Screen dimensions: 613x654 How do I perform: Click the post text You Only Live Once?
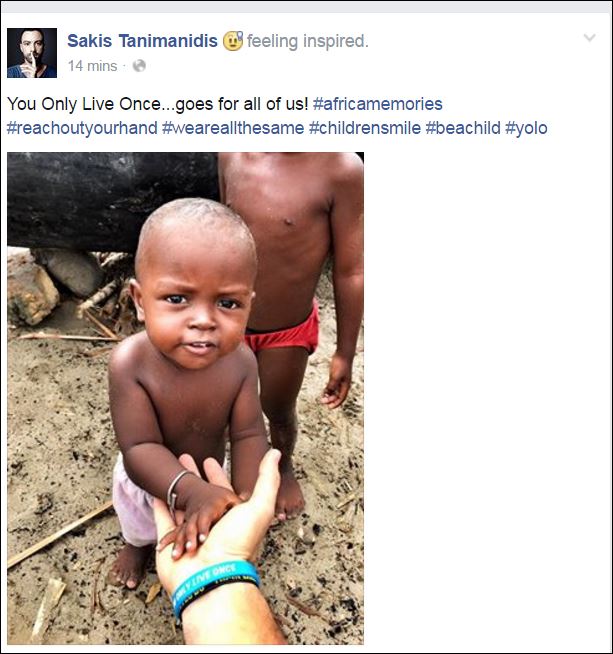click(x=83, y=104)
